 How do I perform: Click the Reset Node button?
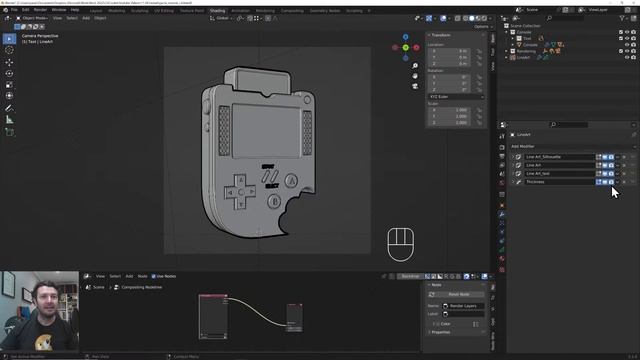point(456,294)
